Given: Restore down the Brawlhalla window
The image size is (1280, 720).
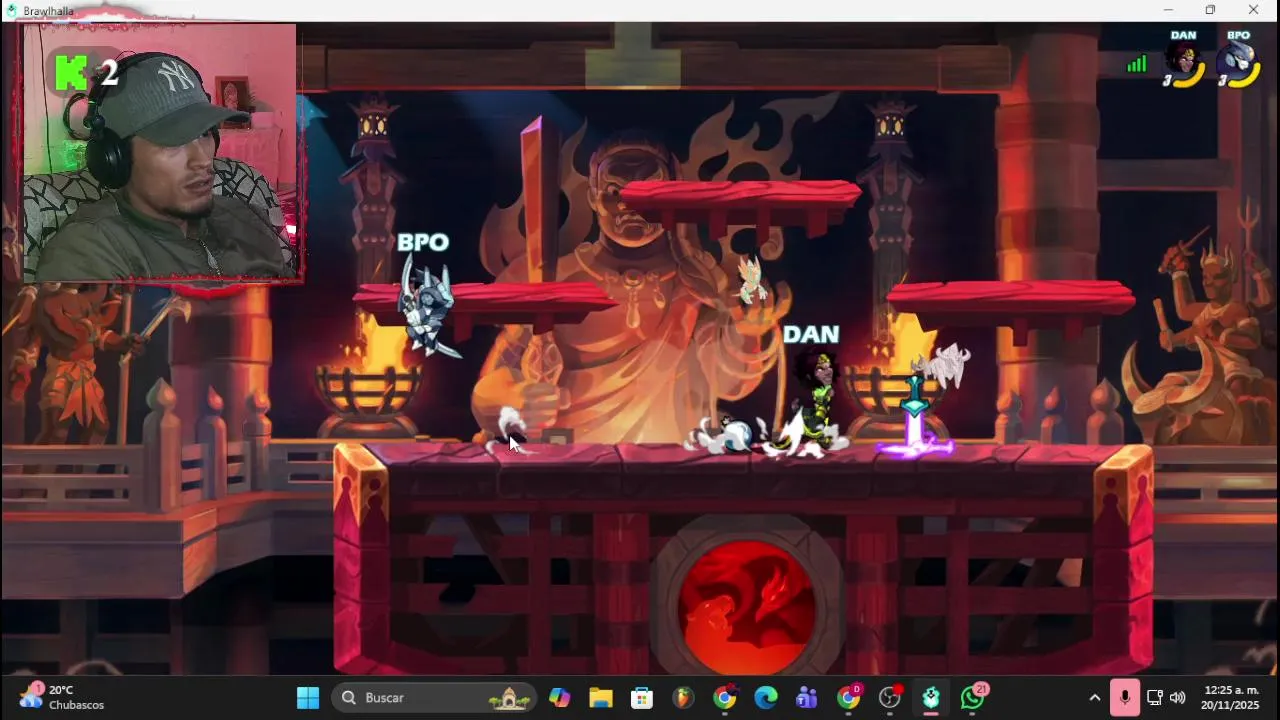Looking at the screenshot, I should point(1210,10).
